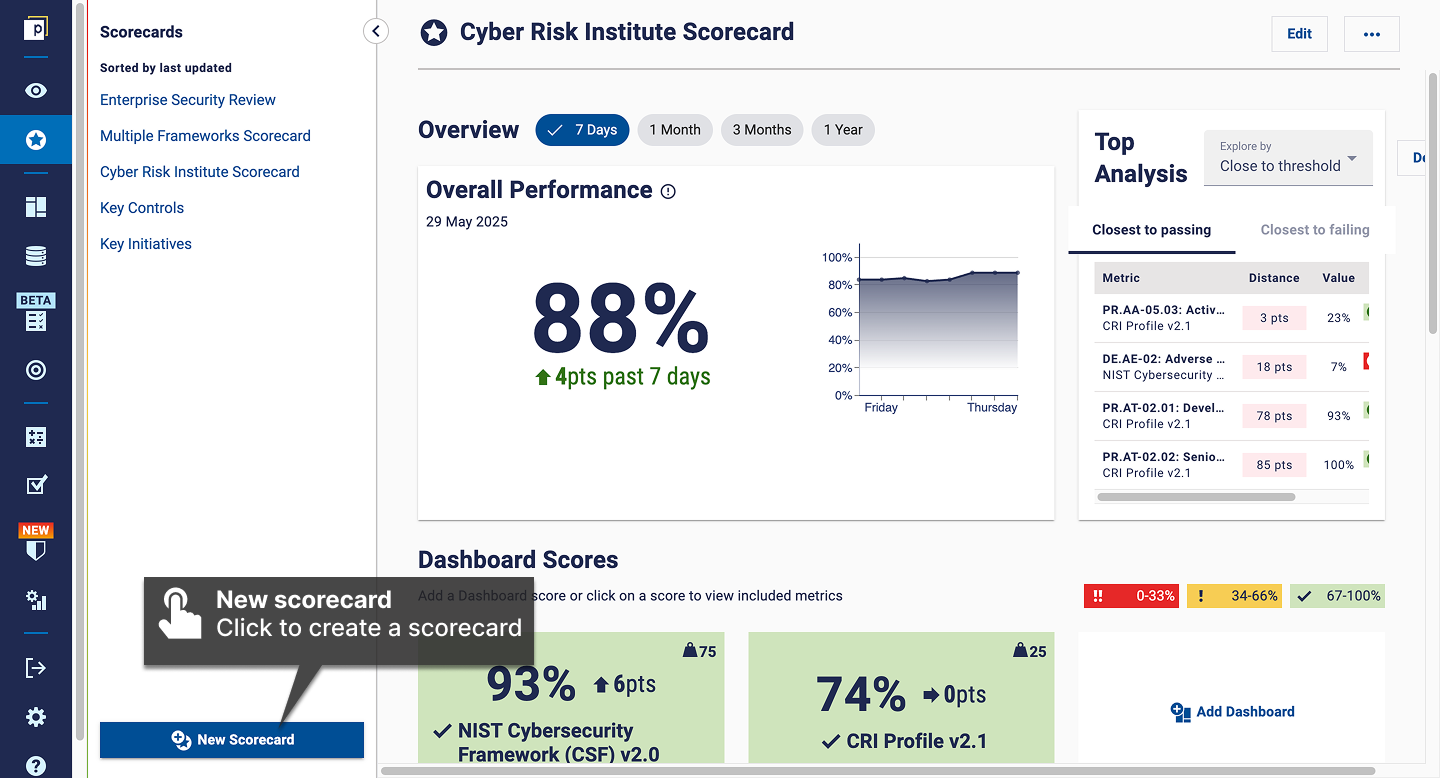Open Key Controls scorecard
This screenshot has width=1440, height=778.
coord(142,208)
